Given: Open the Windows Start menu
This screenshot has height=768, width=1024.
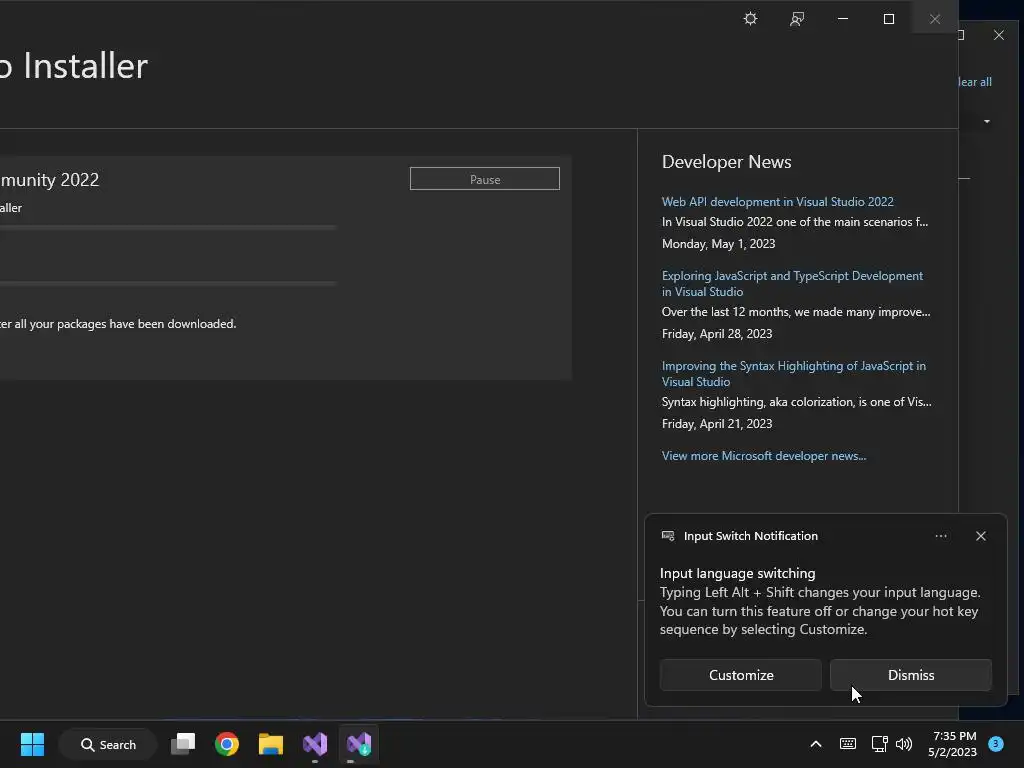Looking at the screenshot, I should [x=32, y=744].
